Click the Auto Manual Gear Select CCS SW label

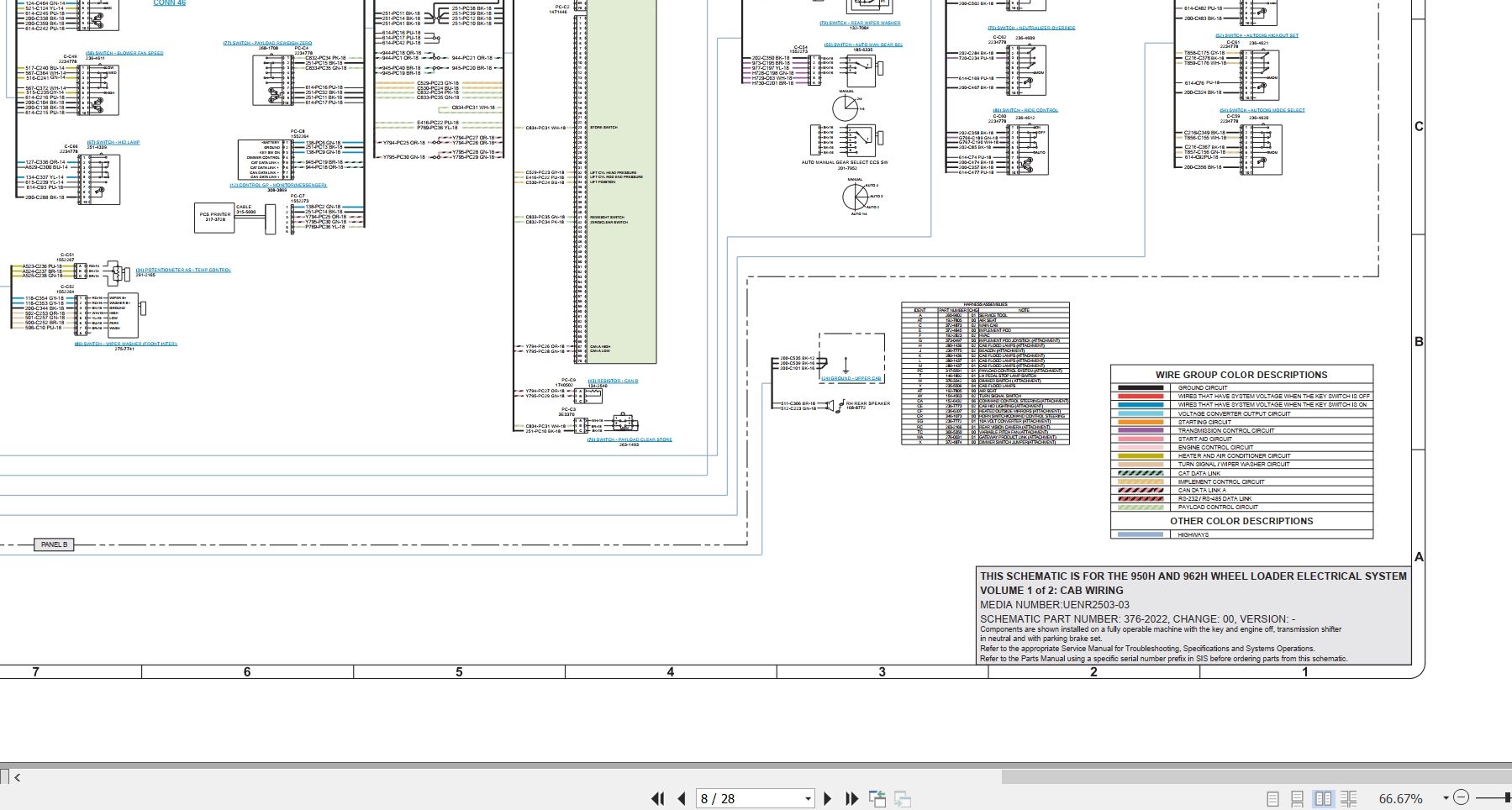(x=844, y=162)
